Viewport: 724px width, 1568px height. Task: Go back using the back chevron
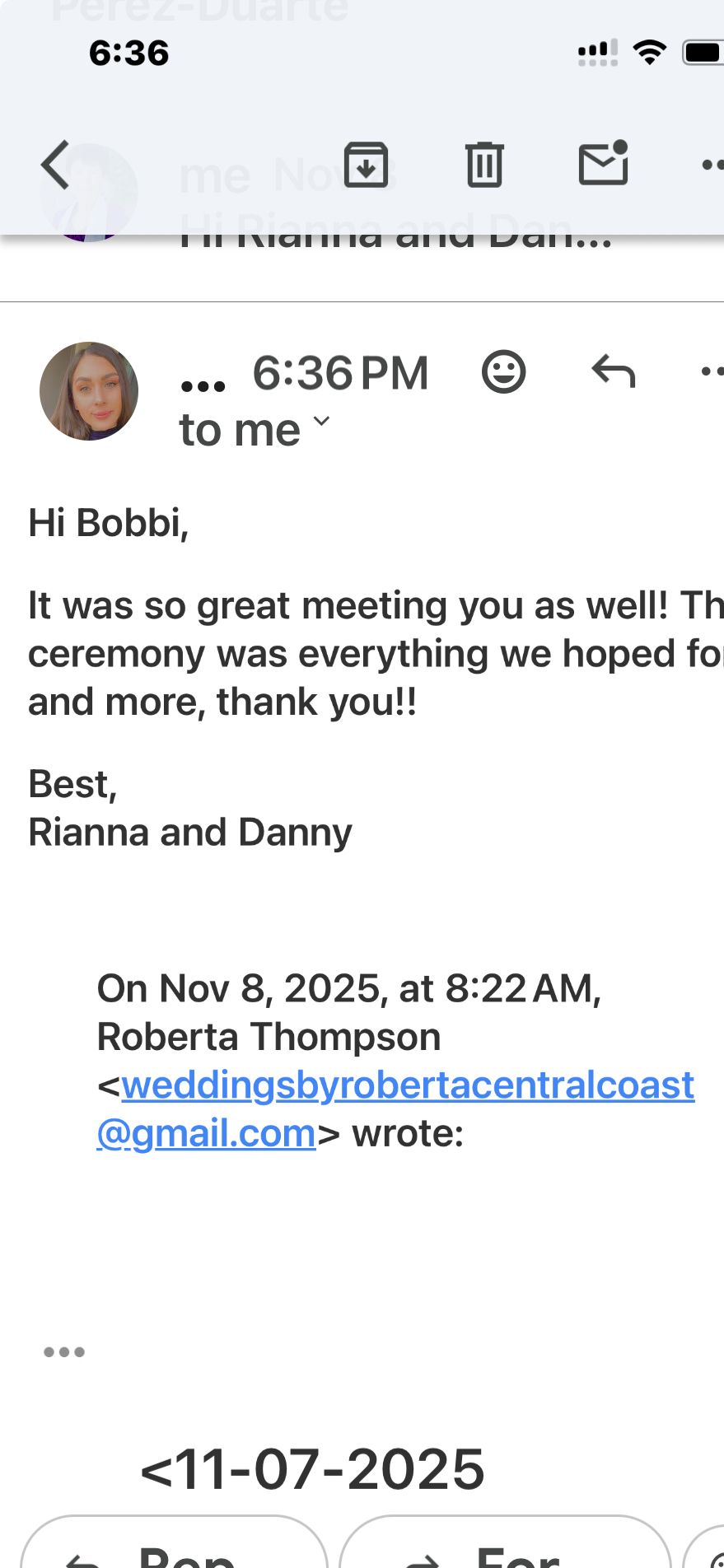click(56, 165)
